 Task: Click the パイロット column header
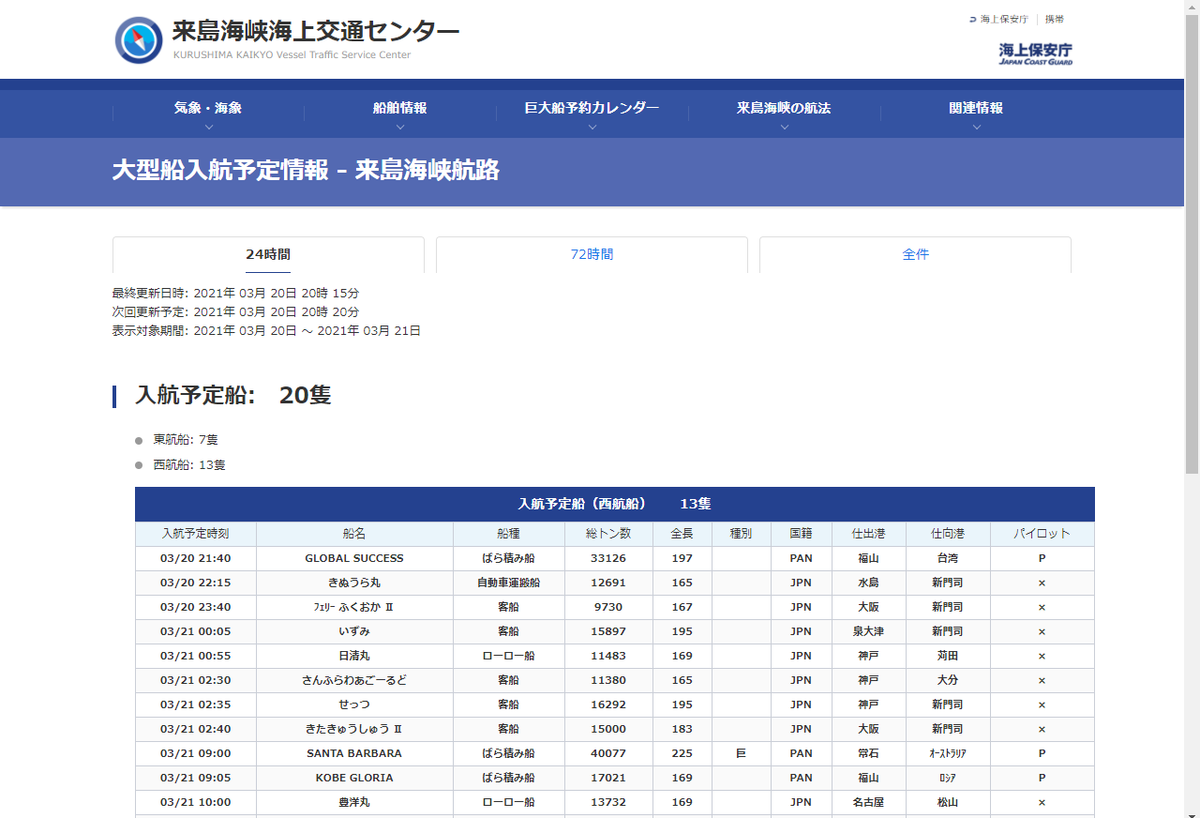[1042, 534]
